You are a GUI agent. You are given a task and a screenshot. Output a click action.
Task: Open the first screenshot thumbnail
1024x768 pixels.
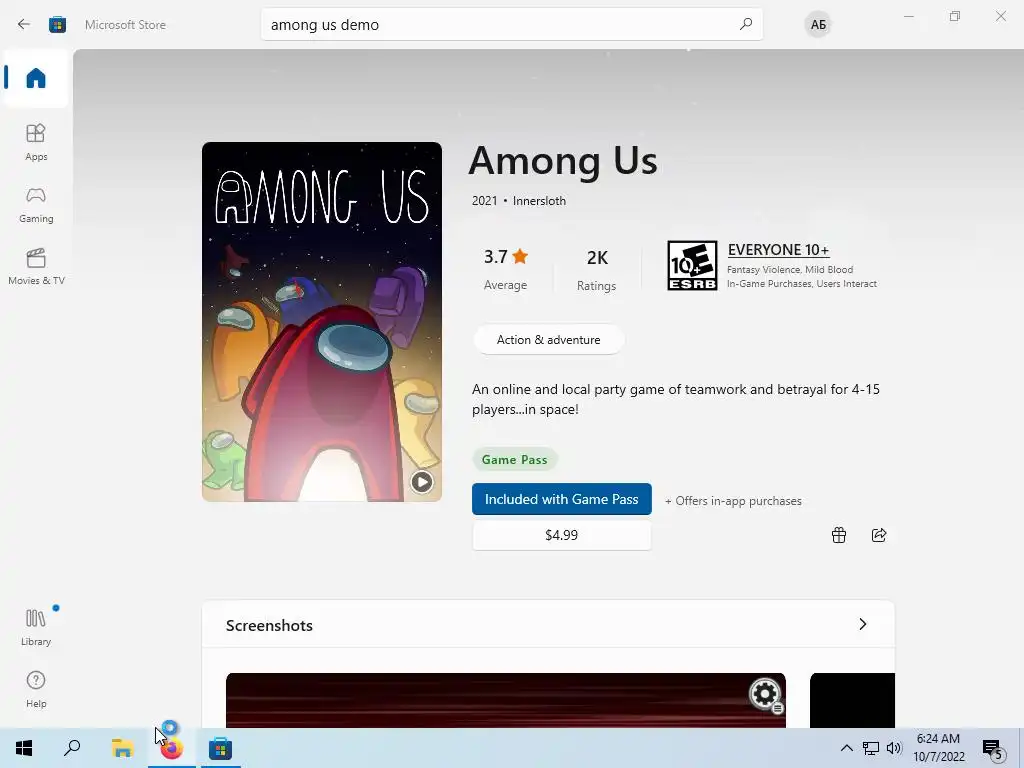point(505,700)
